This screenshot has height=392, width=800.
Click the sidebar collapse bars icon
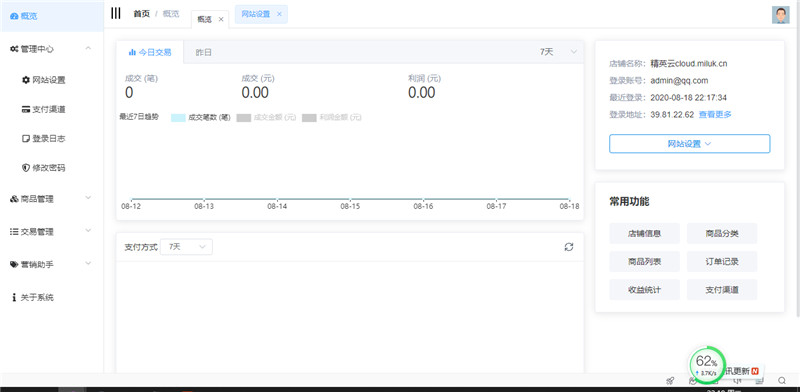click(x=116, y=13)
